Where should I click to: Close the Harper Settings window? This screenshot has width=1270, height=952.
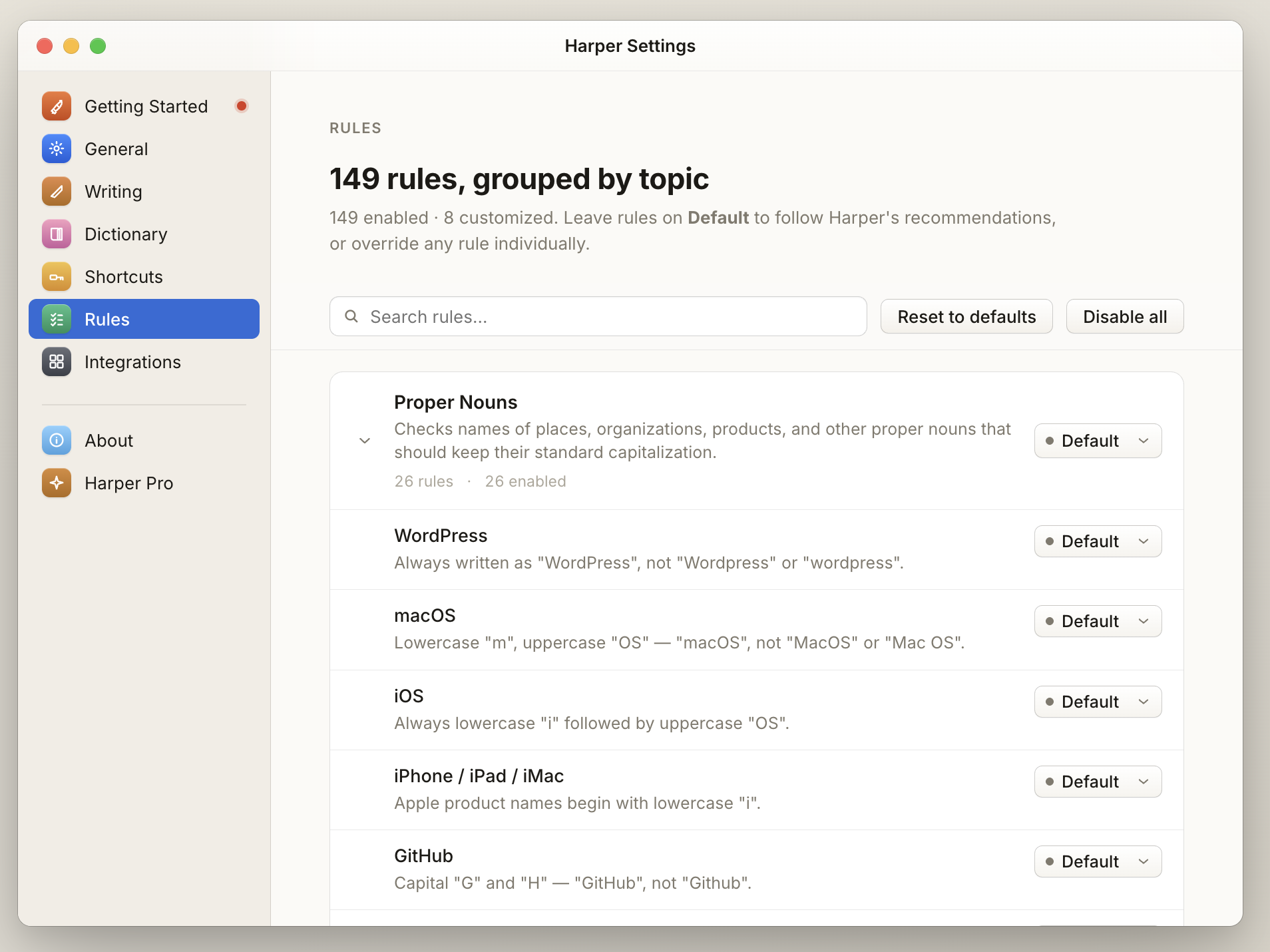[45, 46]
